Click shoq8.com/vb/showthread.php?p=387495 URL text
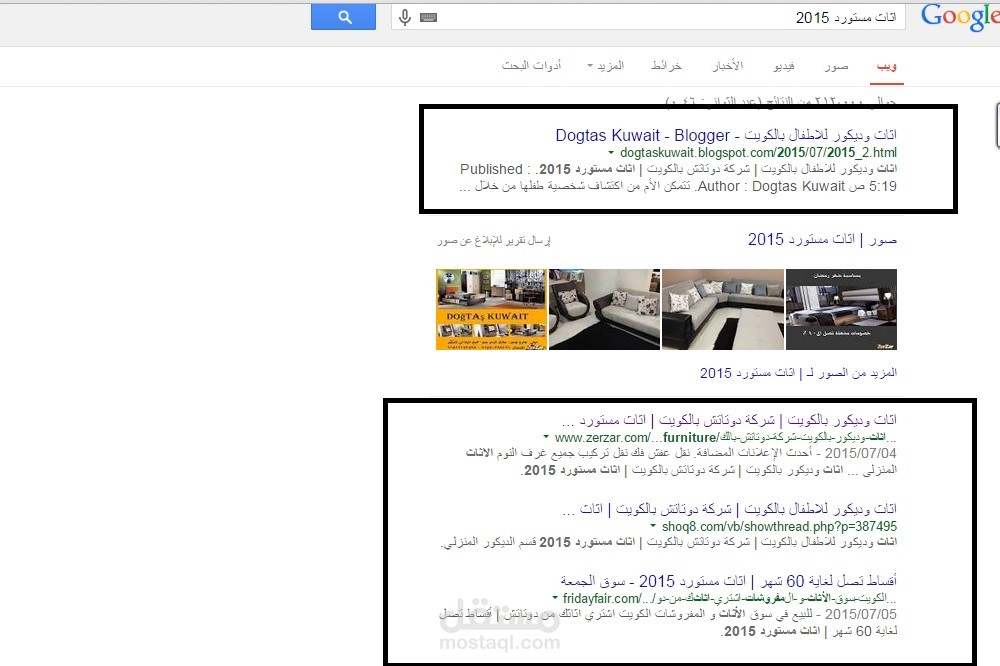Image resolution: width=1000 pixels, height=666 pixels. coord(779,527)
